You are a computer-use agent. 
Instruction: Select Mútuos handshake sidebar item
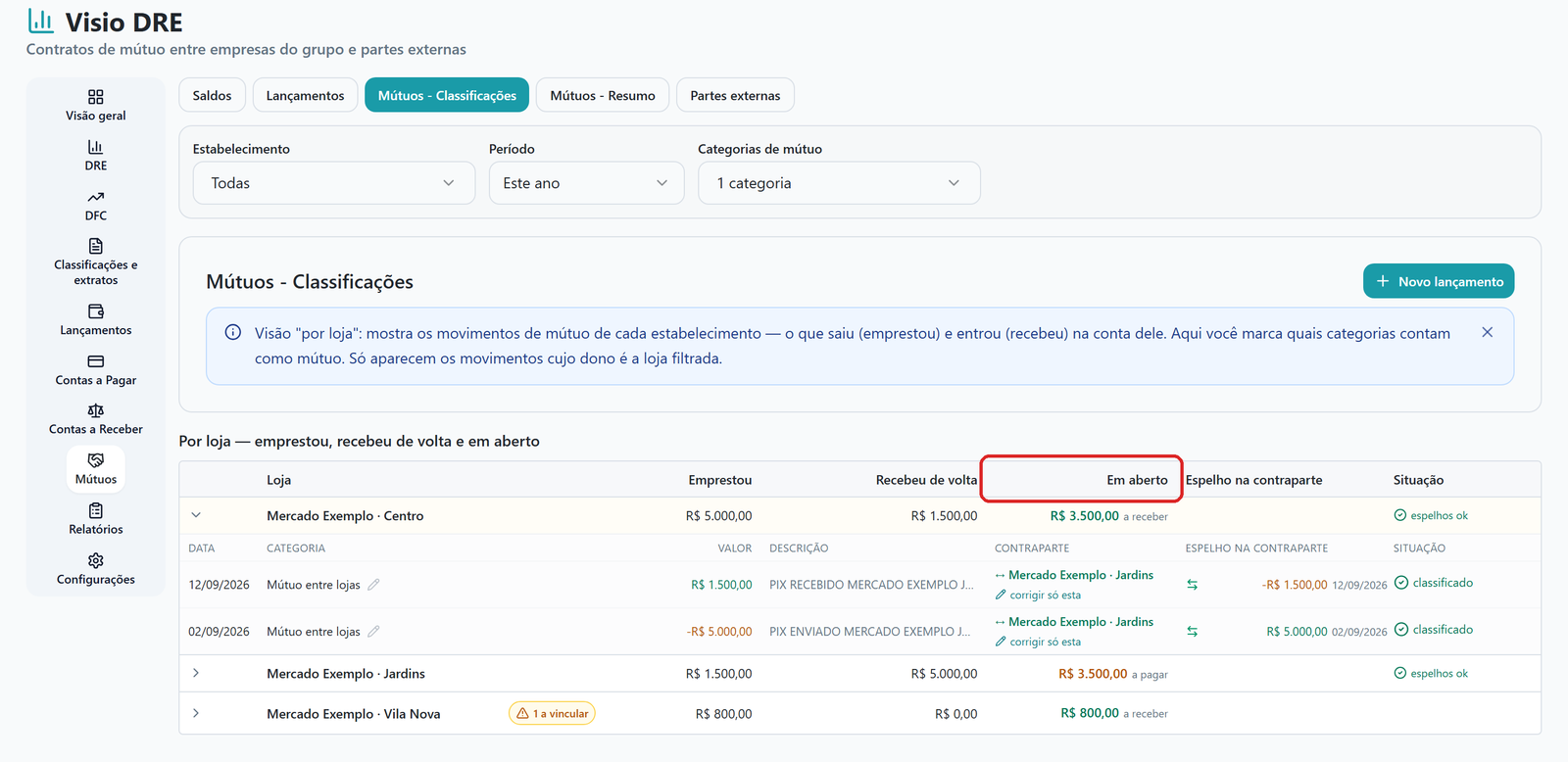pyautogui.click(x=96, y=469)
